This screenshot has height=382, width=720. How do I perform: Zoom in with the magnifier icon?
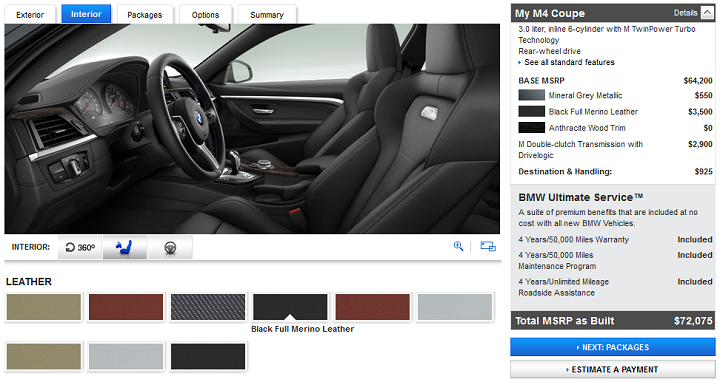[x=458, y=247]
